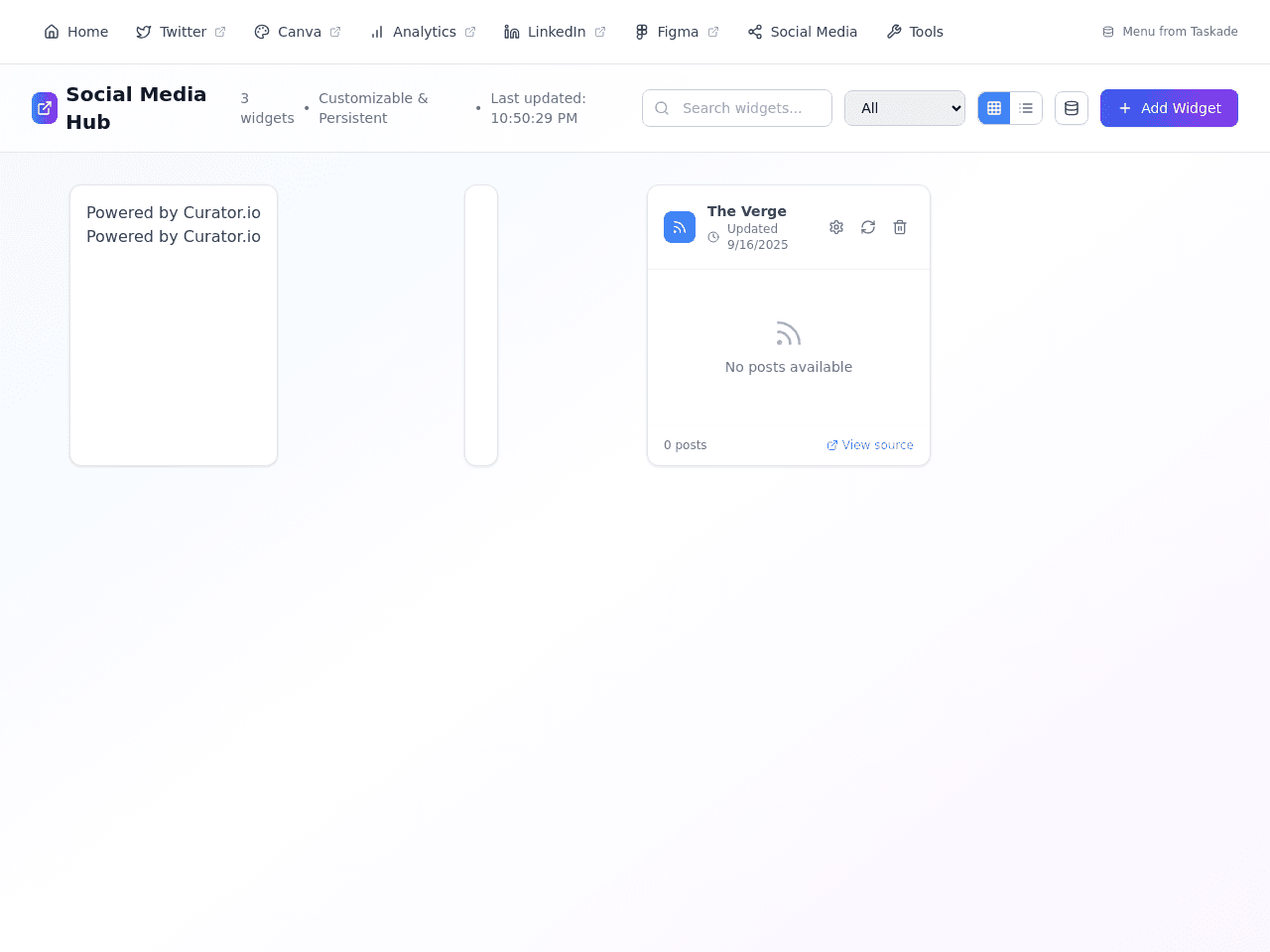Open the Twitter nav link
The width and height of the screenshot is (1270, 952).
point(181,32)
